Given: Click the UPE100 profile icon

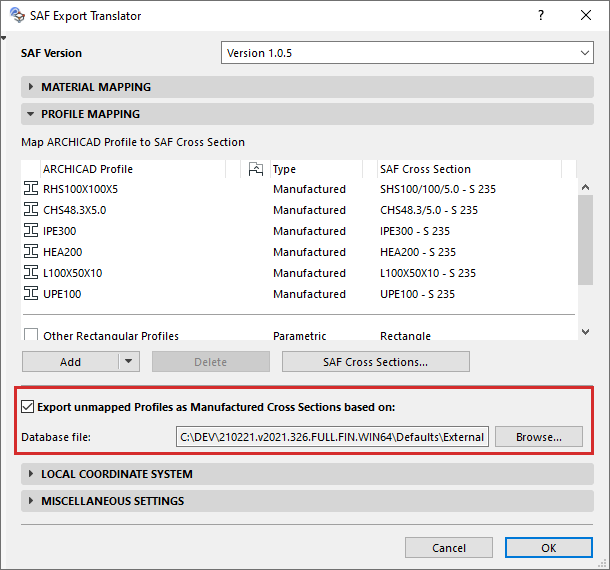Looking at the screenshot, I should tap(31, 293).
